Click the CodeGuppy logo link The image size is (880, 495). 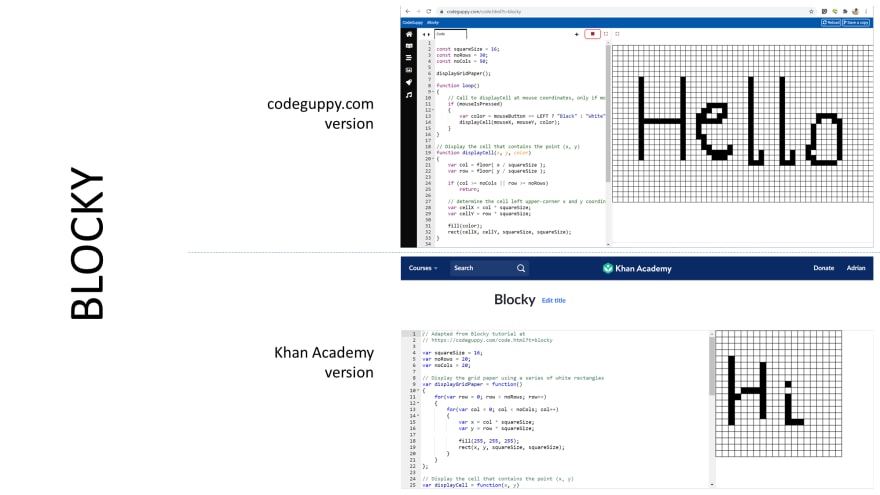pos(412,22)
